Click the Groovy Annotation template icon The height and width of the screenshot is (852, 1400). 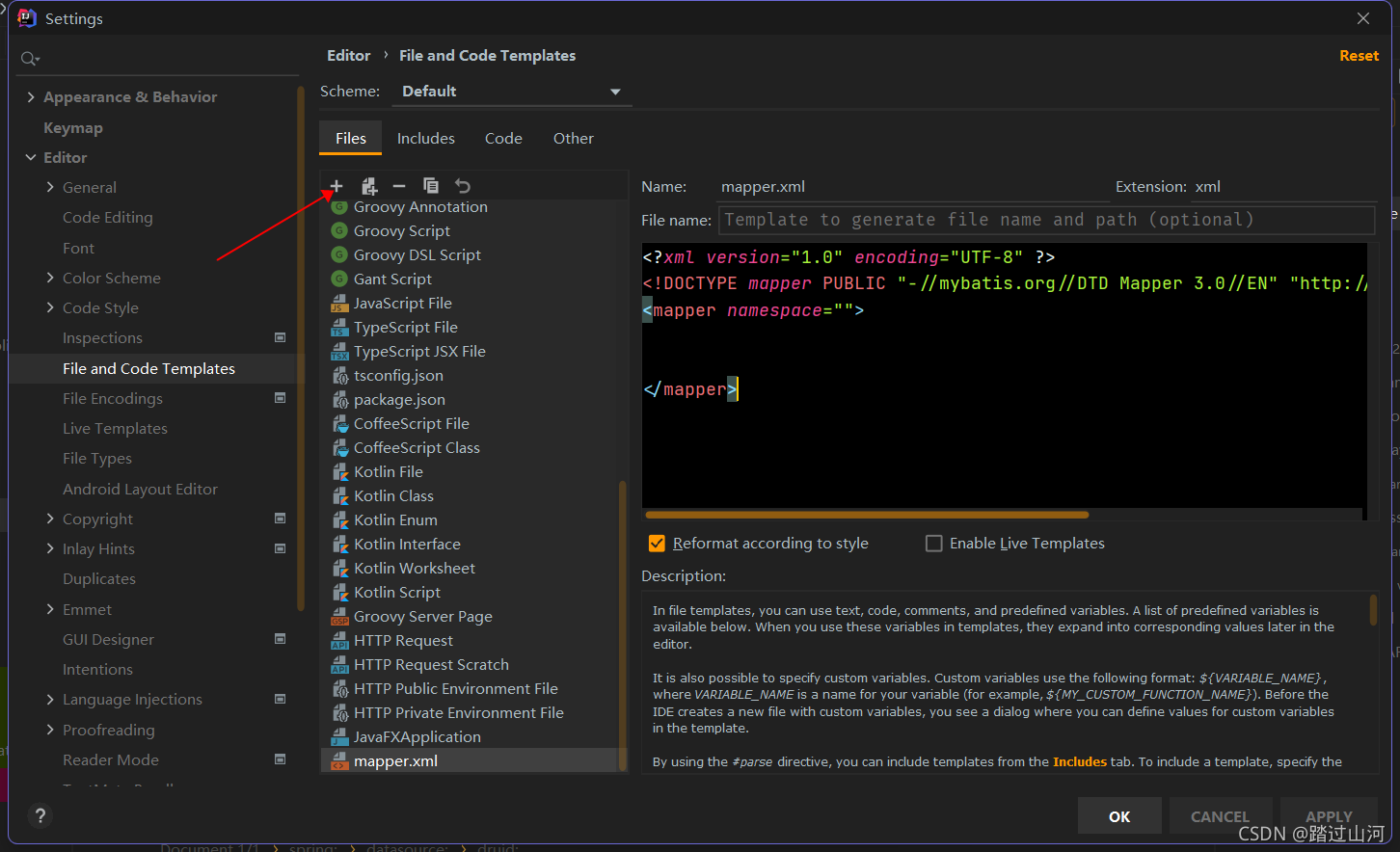coord(339,207)
